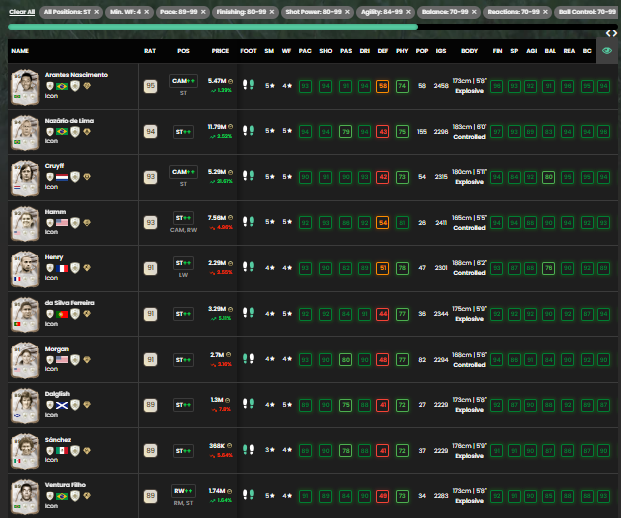
Task: Open the Ventura Filho player link
Action: [65, 485]
